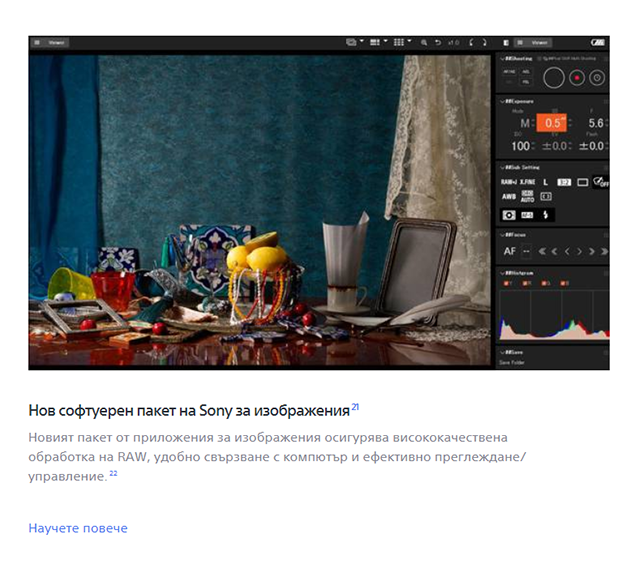Toggle the third histogram channel checkbox (G)
This screenshot has height=564, width=629.
coord(544,284)
